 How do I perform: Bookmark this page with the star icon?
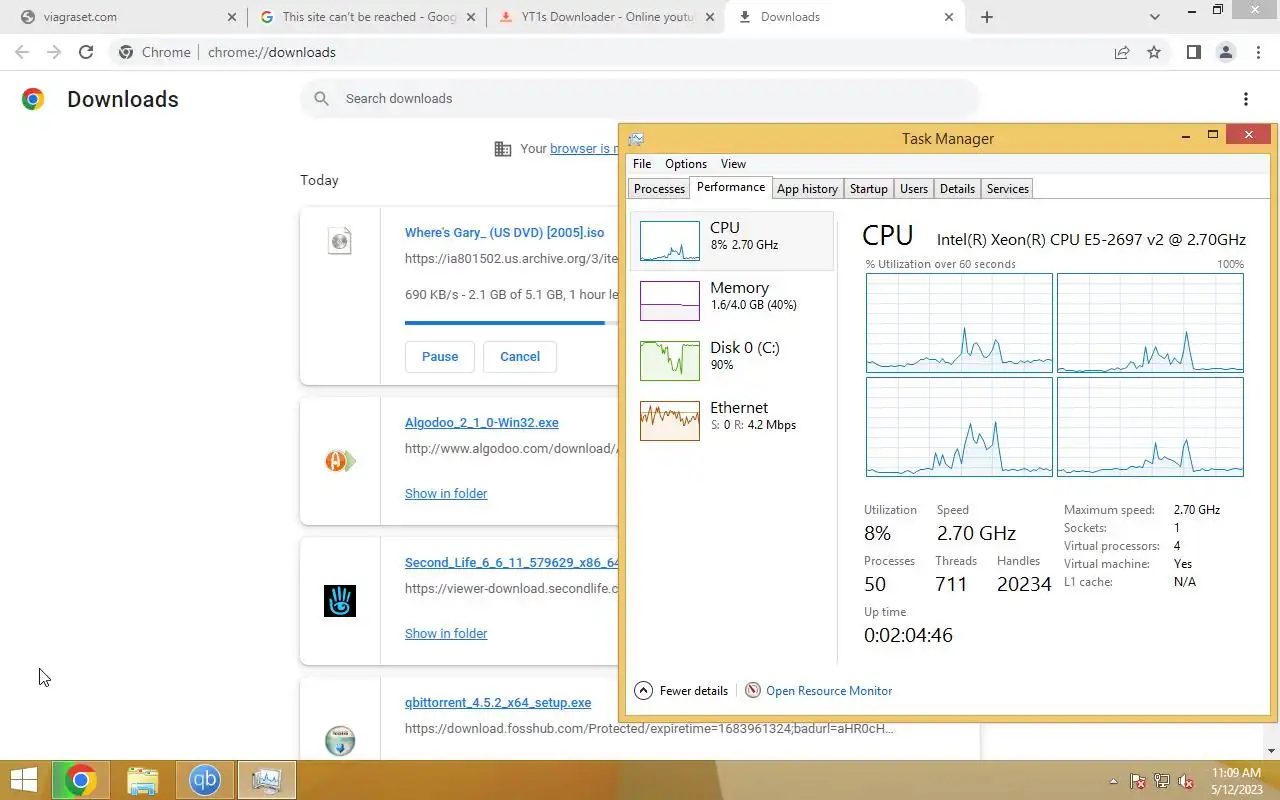pos(1154,52)
